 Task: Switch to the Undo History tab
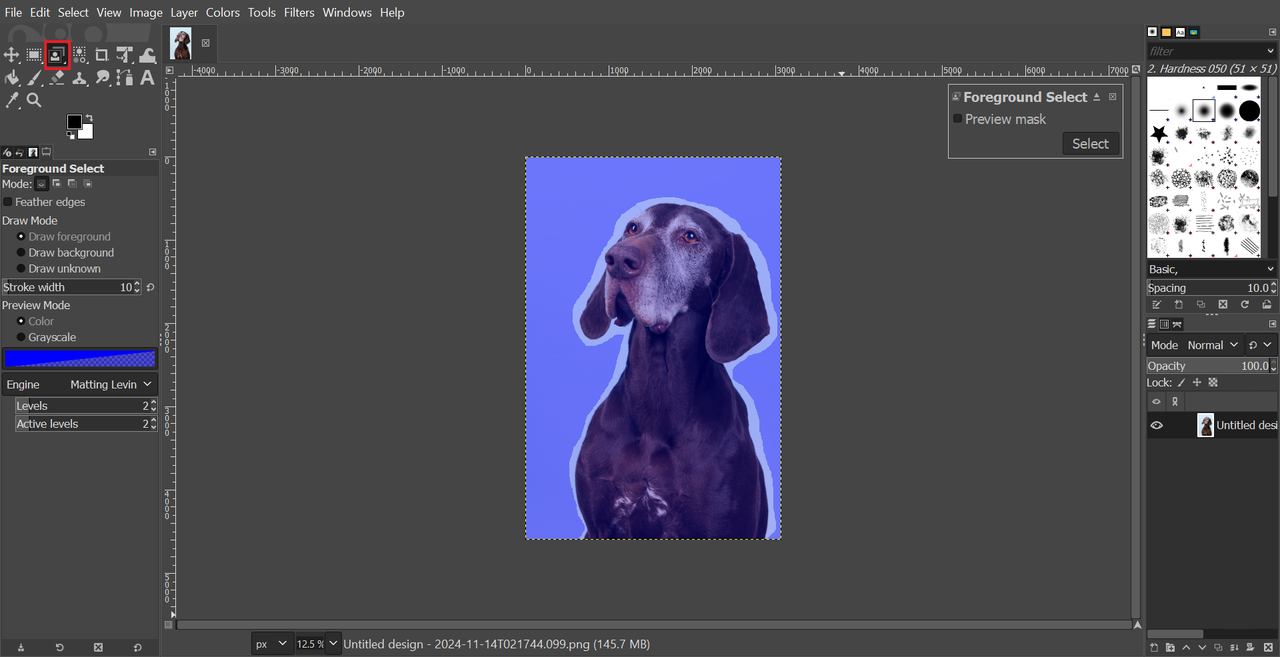(20, 152)
